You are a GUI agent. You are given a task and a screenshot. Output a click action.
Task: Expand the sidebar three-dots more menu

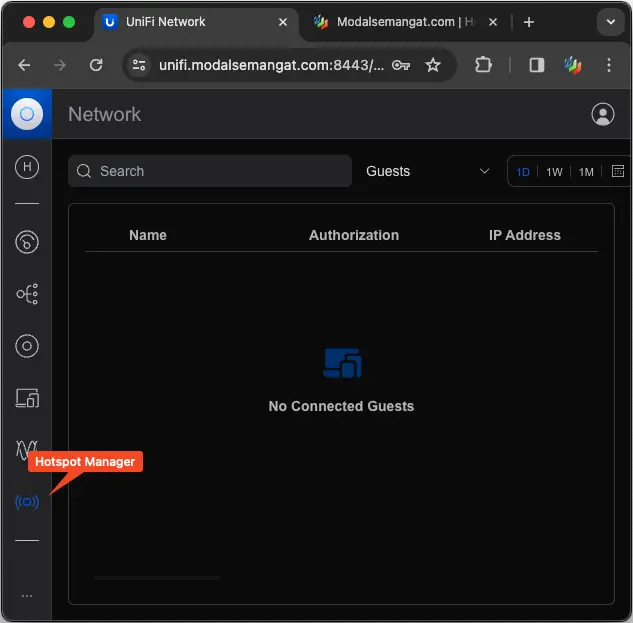coord(27,595)
